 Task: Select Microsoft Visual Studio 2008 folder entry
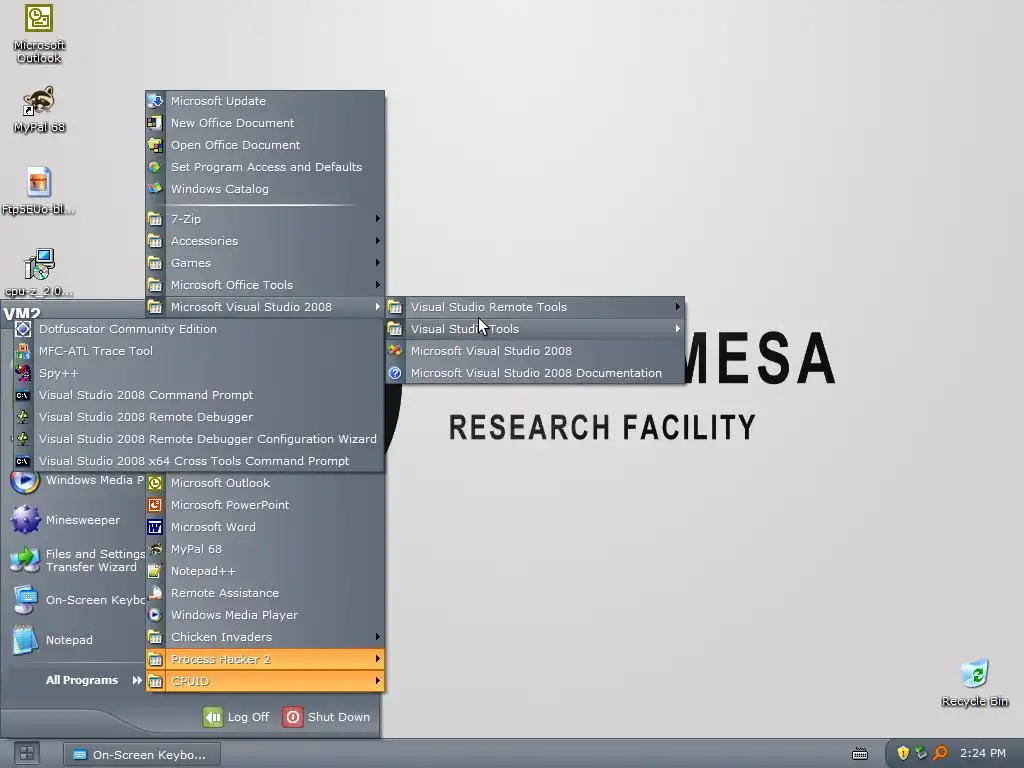pos(264,307)
